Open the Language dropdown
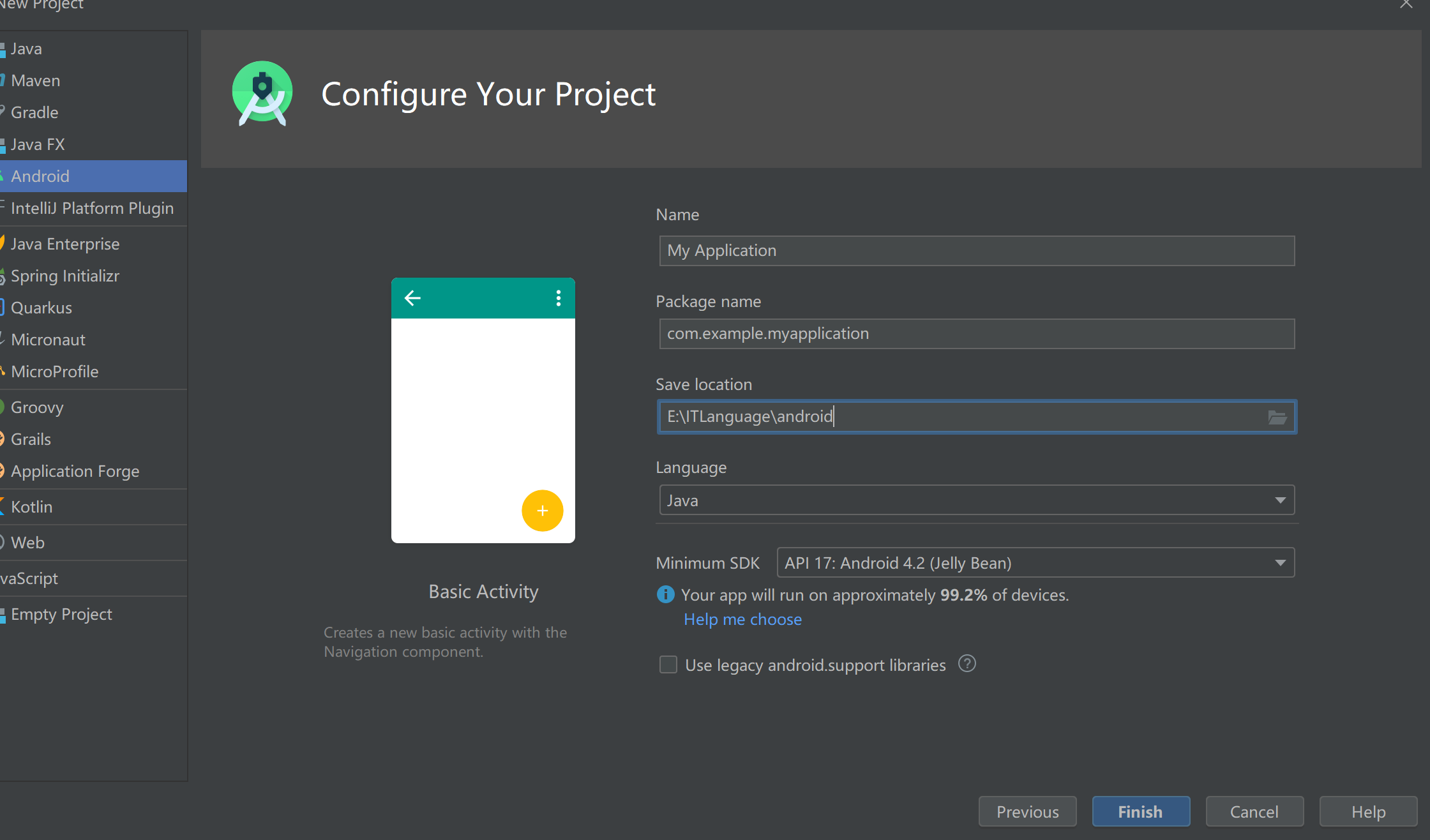1430x840 pixels. pos(977,500)
